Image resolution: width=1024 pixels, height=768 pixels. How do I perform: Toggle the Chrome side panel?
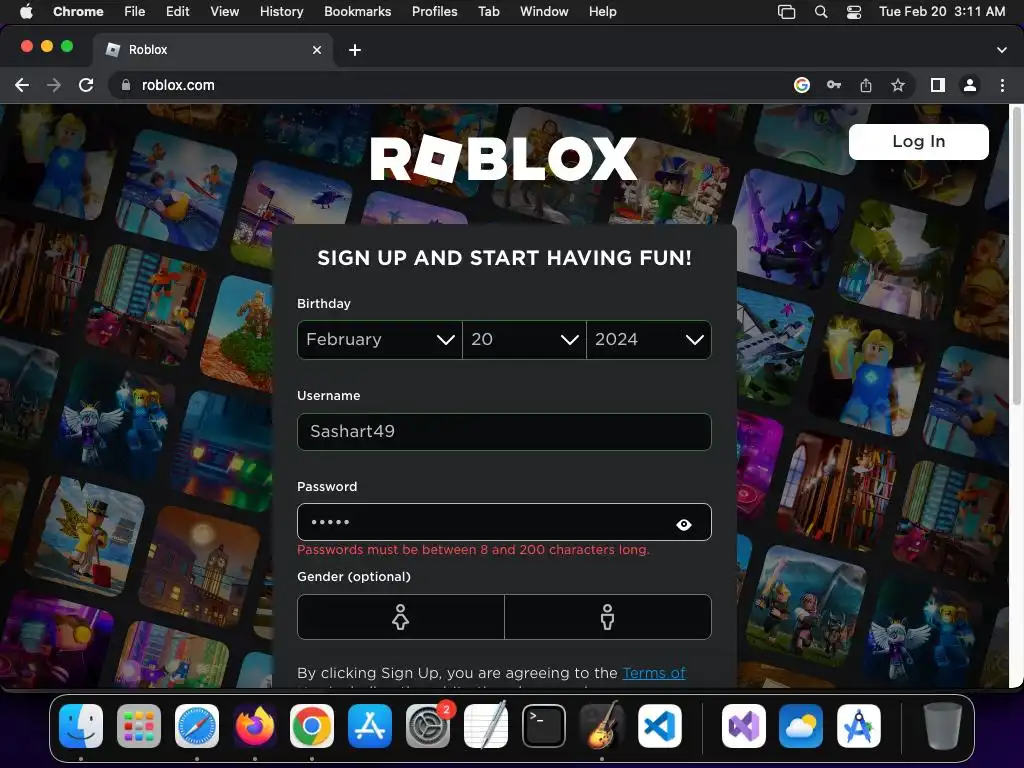pyautogui.click(x=938, y=85)
